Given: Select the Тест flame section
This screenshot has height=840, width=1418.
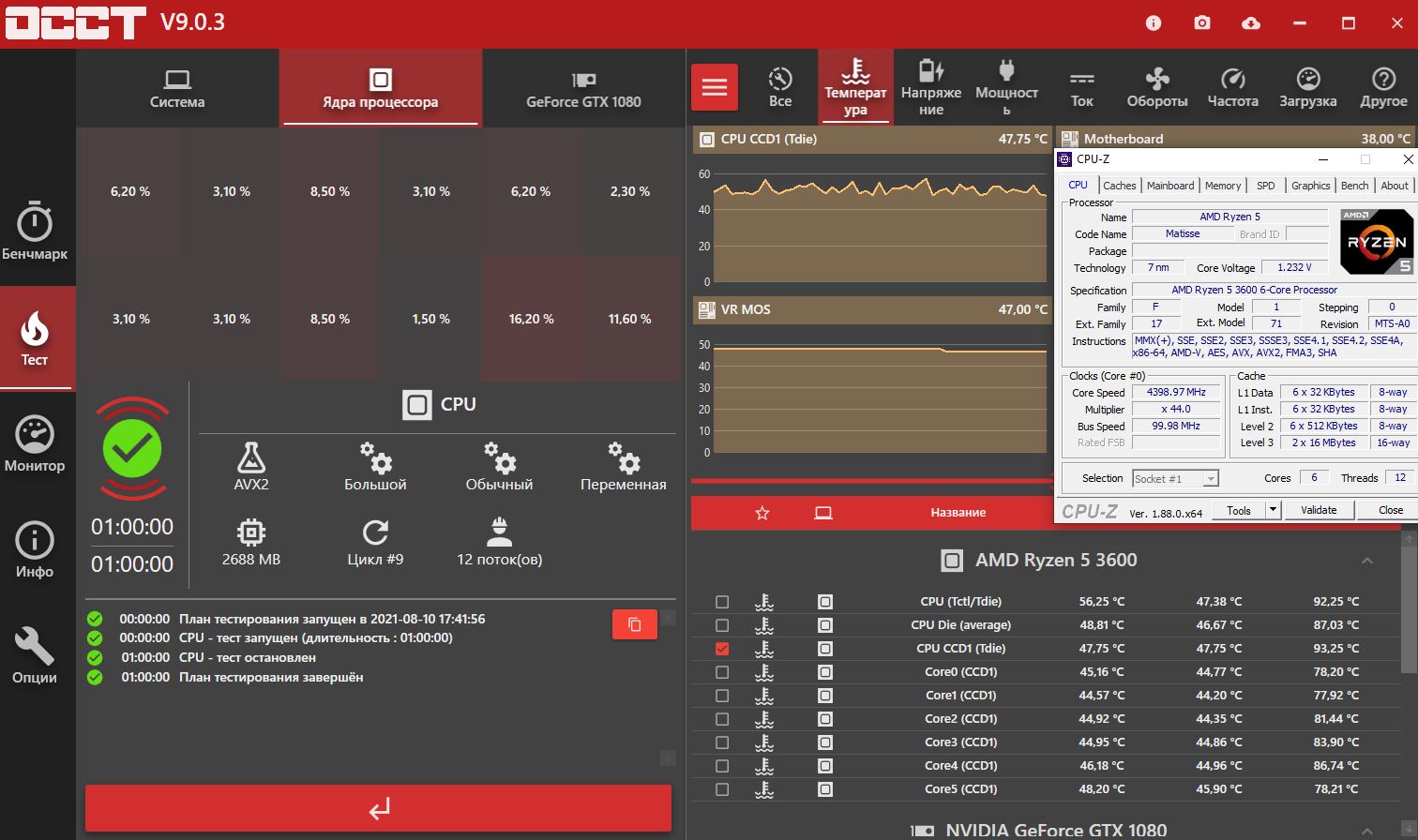Looking at the screenshot, I should pyautogui.click(x=35, y=337).
